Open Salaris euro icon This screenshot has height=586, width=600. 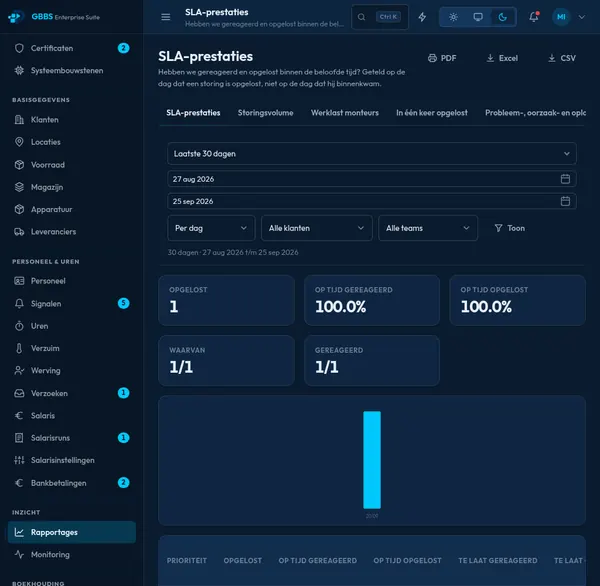(19, 415)
